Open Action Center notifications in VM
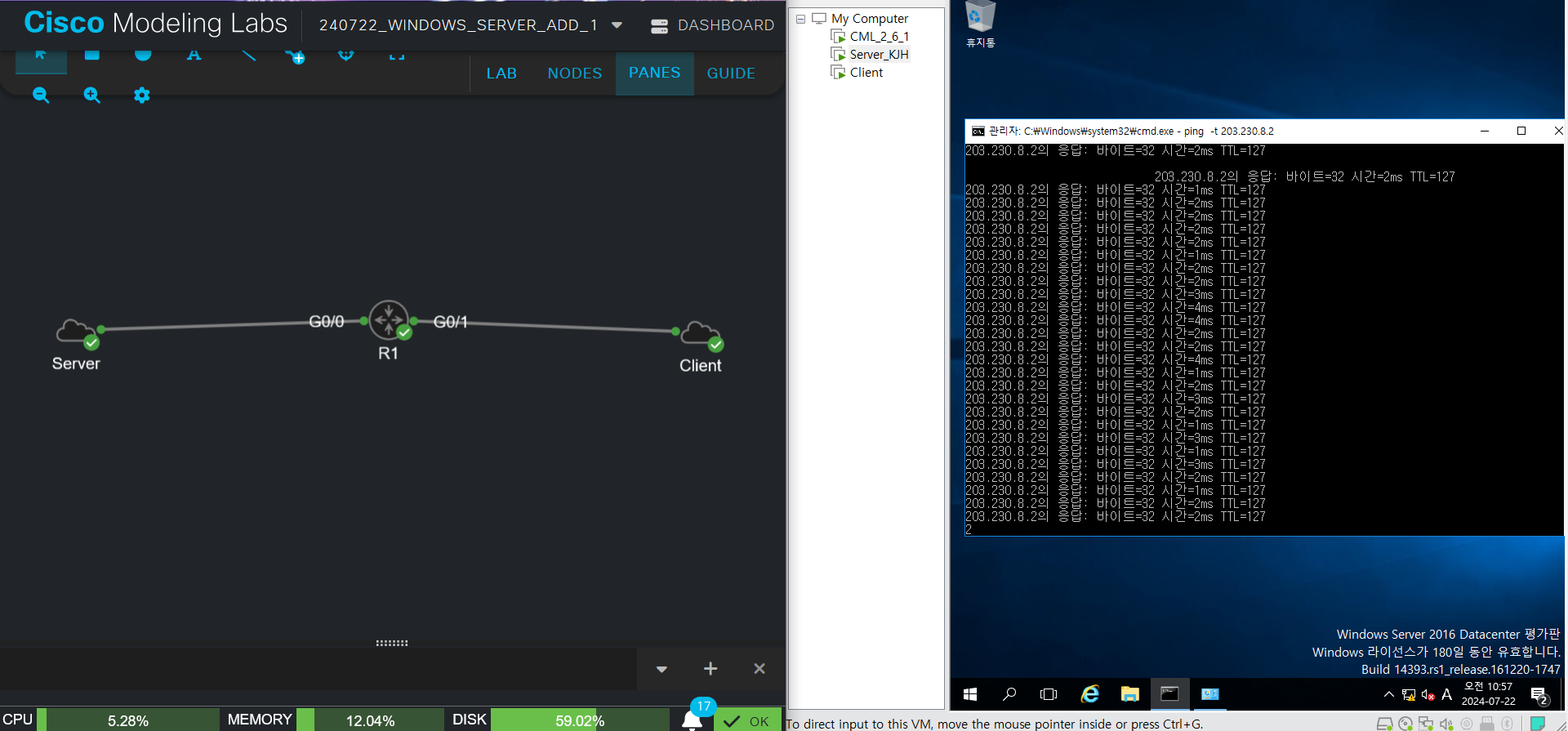The width and height of the screenshot is (1568, 731). [1540, 695]
